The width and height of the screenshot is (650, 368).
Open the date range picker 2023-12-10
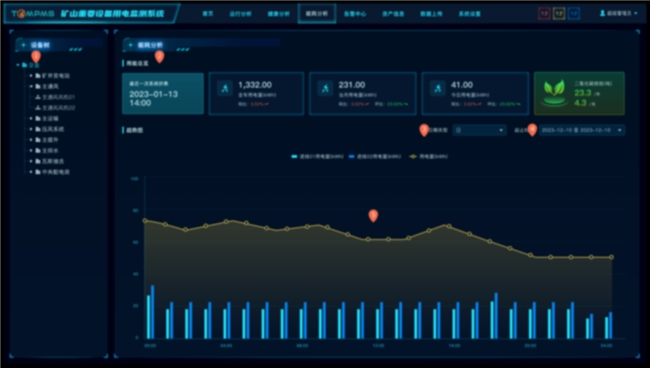[582, 130]
